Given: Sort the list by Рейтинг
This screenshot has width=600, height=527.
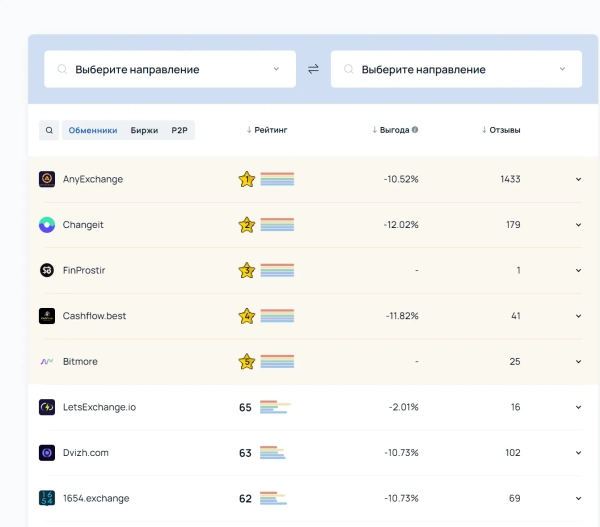Looking at the screenshot, I should click(x=267, y=130).
